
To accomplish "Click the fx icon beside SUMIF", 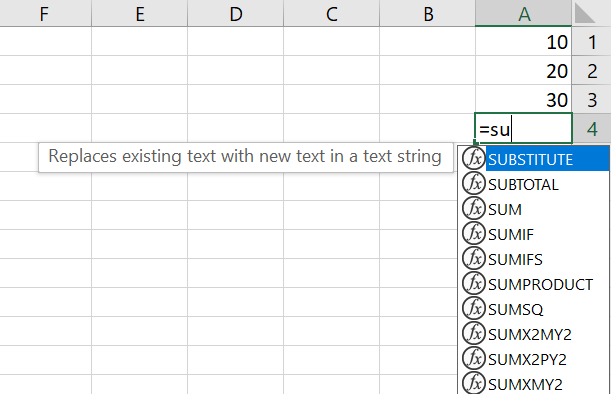I will tap(473, 233).
